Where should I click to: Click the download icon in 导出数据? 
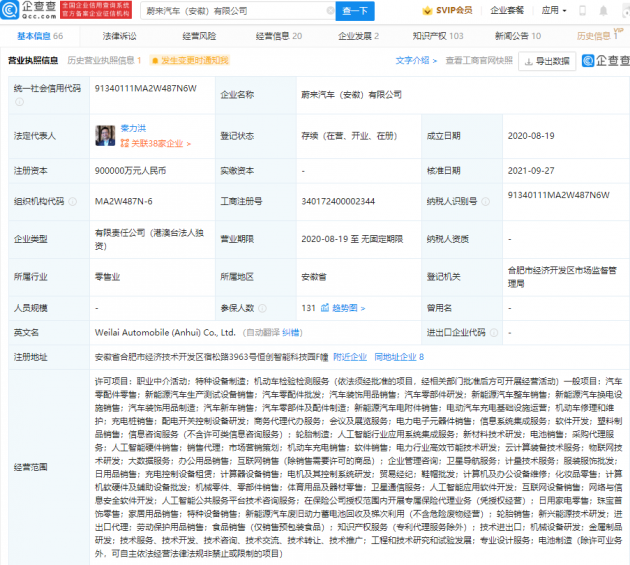[x=529, y=61]
